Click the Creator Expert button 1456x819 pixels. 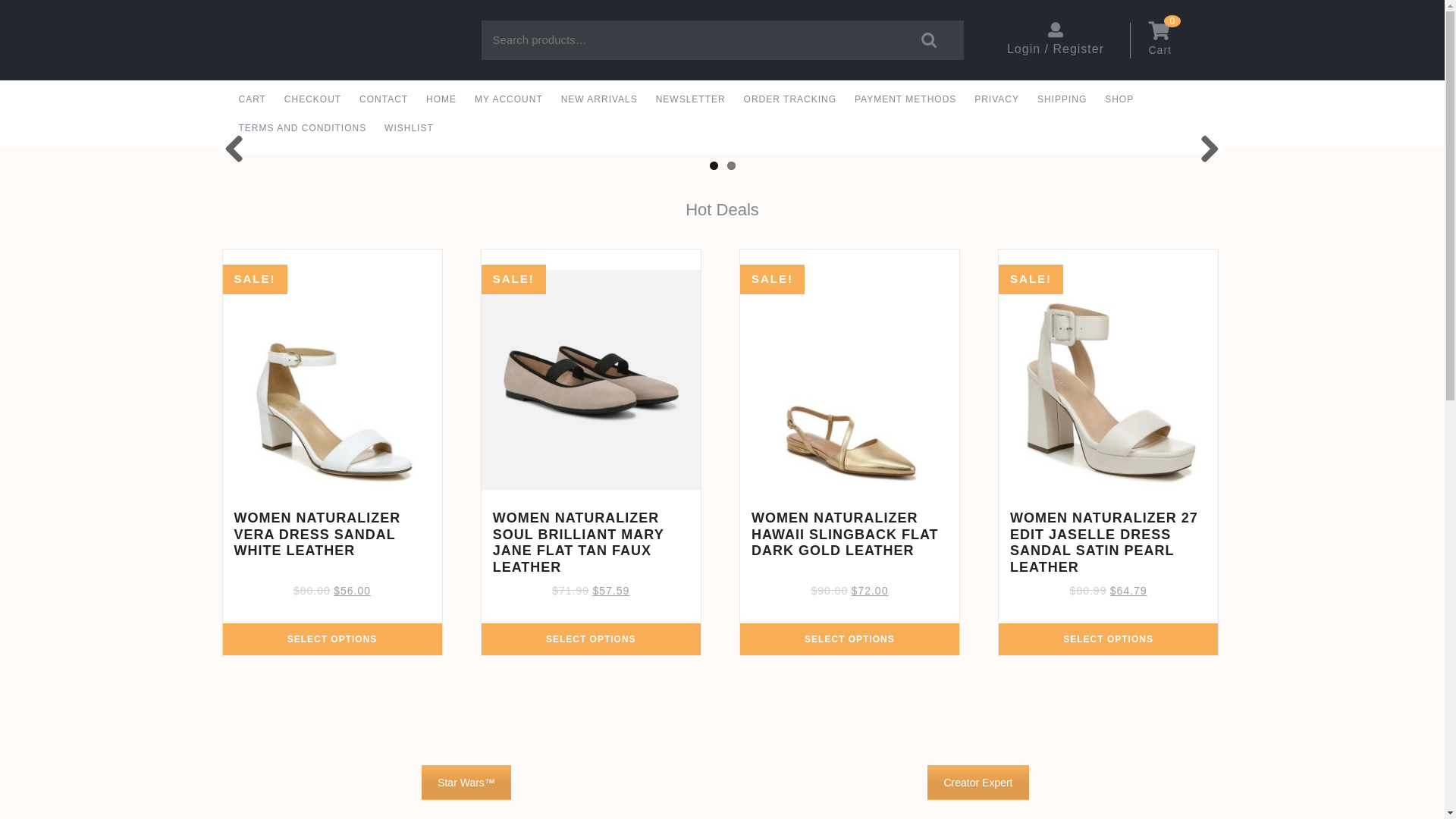(977, 783)
